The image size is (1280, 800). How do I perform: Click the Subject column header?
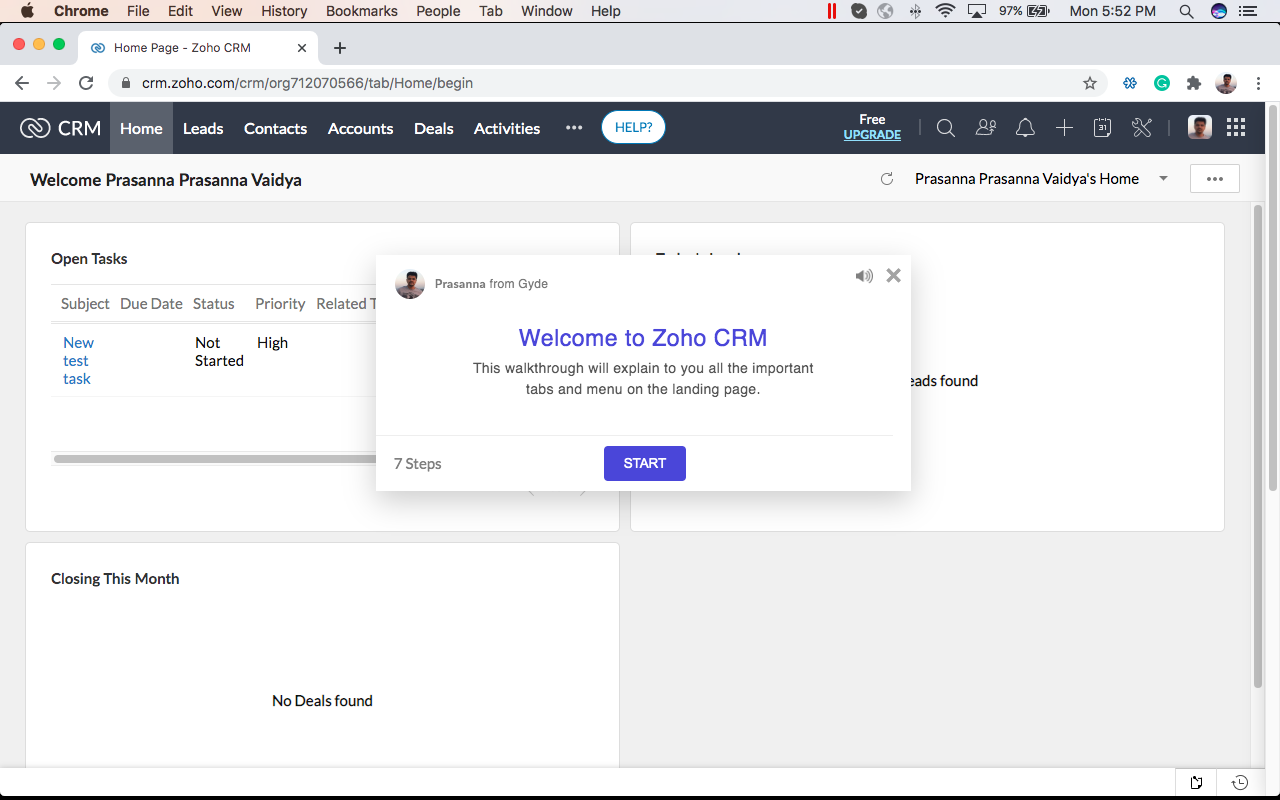click(85, 304)
